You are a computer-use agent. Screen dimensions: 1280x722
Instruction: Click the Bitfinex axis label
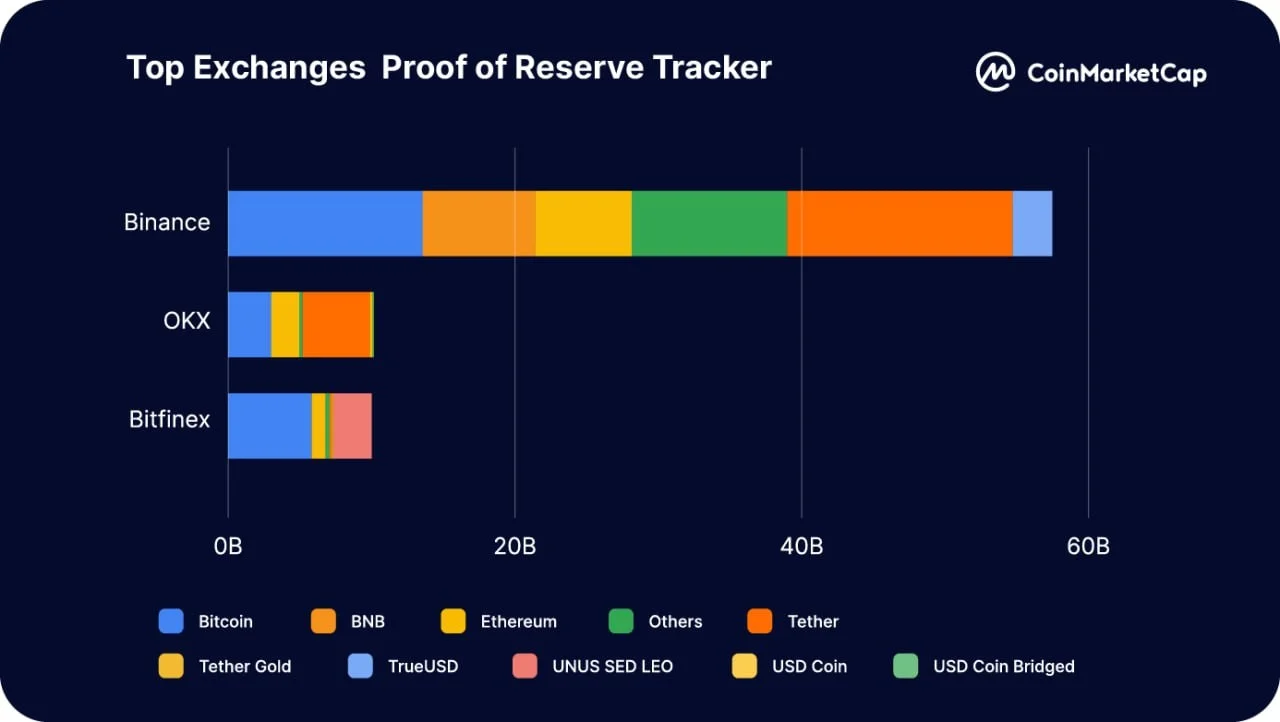click(x=169, y=419)
